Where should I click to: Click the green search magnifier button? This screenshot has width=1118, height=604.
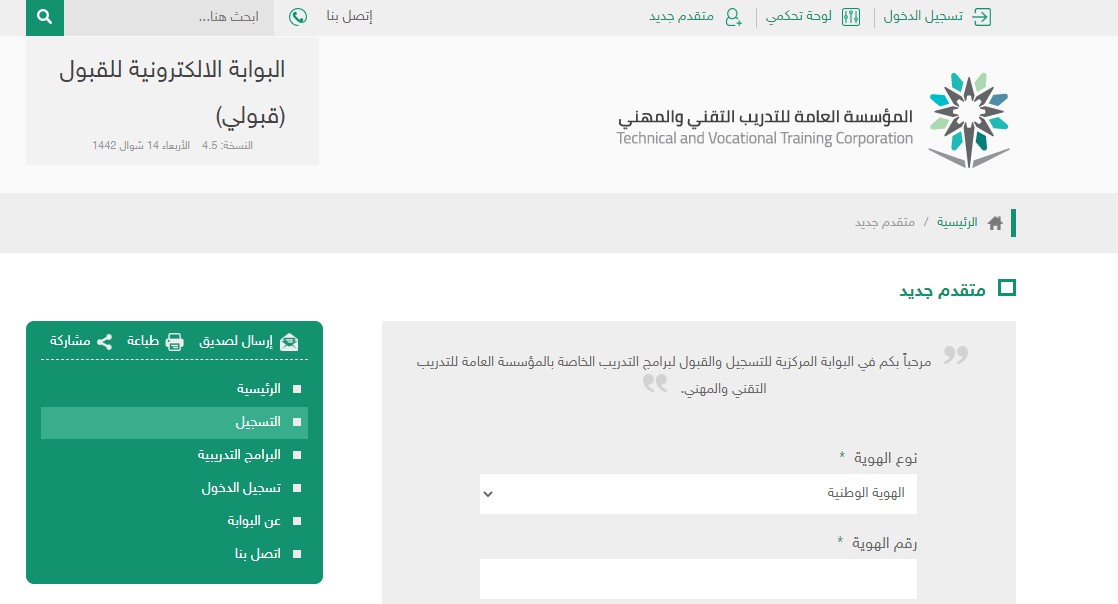click(x=45, y=17)
